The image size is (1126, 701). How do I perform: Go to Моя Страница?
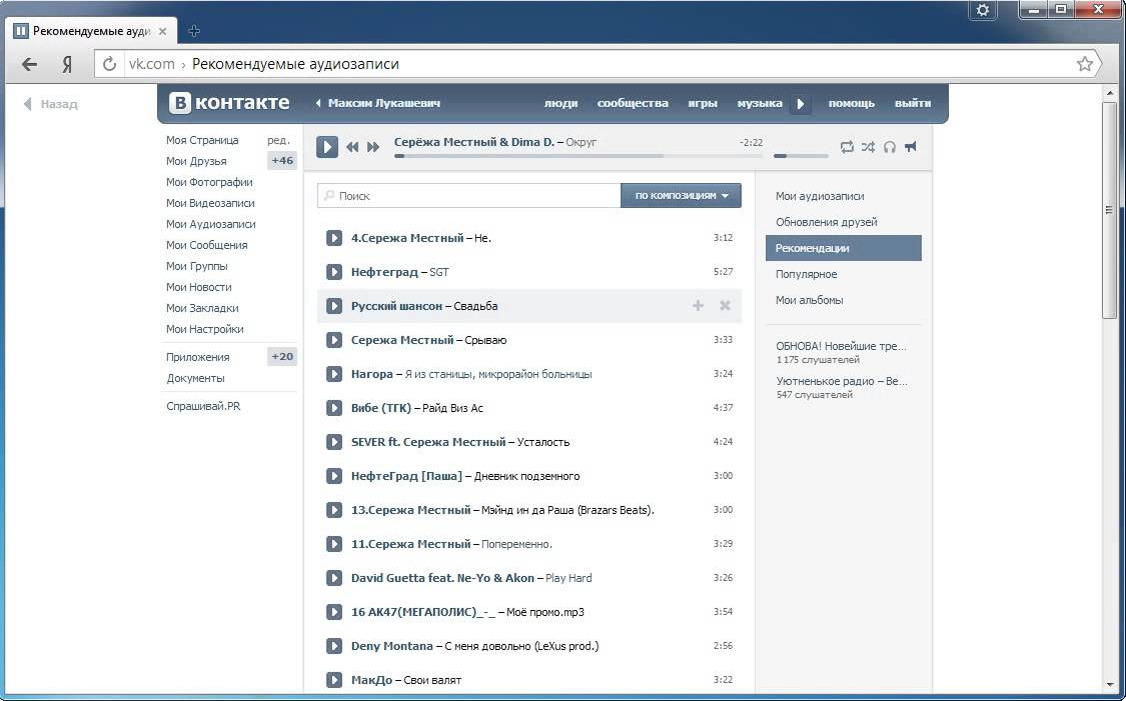pos(202,140)
